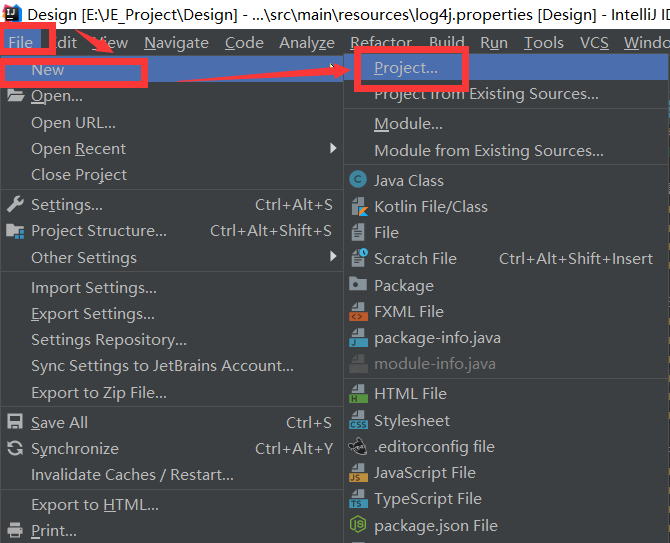This screenshot has width=670, height=543.
Task: Expand the Open Recent submenu arrow
Action: click(333, 148)
